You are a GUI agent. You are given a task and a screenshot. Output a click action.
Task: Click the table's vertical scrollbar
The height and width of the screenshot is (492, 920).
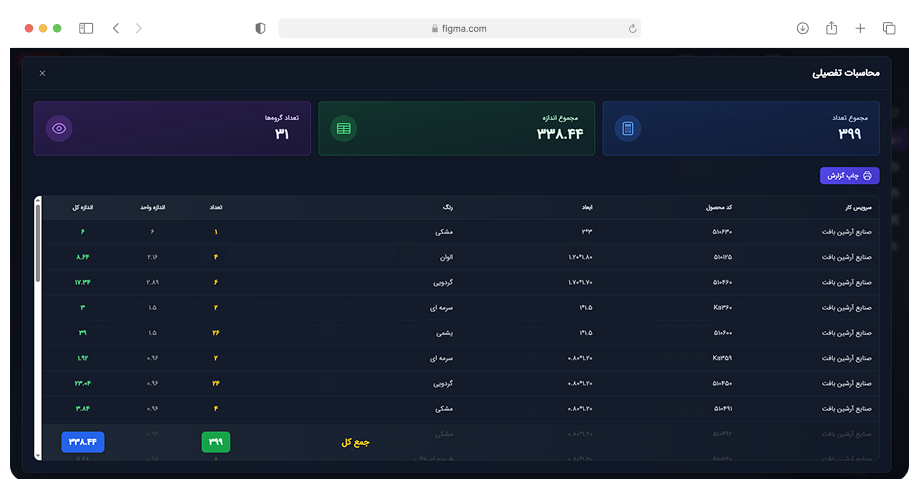coord(38,240)
